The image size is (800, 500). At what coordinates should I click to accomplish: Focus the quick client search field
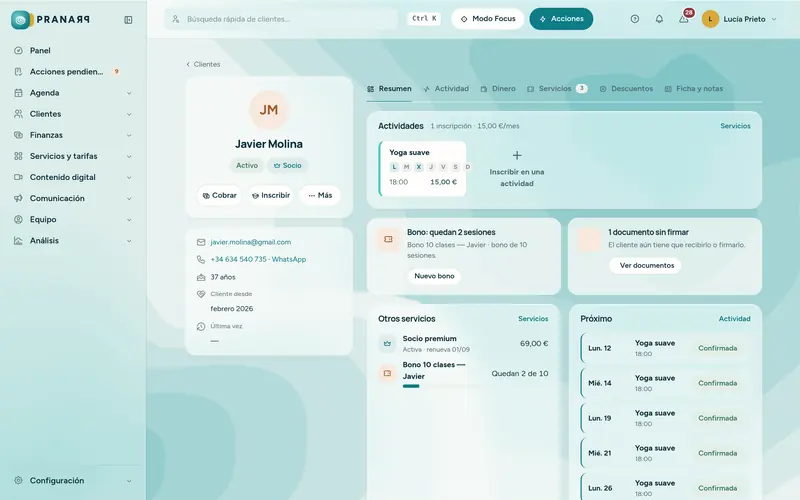281,19
